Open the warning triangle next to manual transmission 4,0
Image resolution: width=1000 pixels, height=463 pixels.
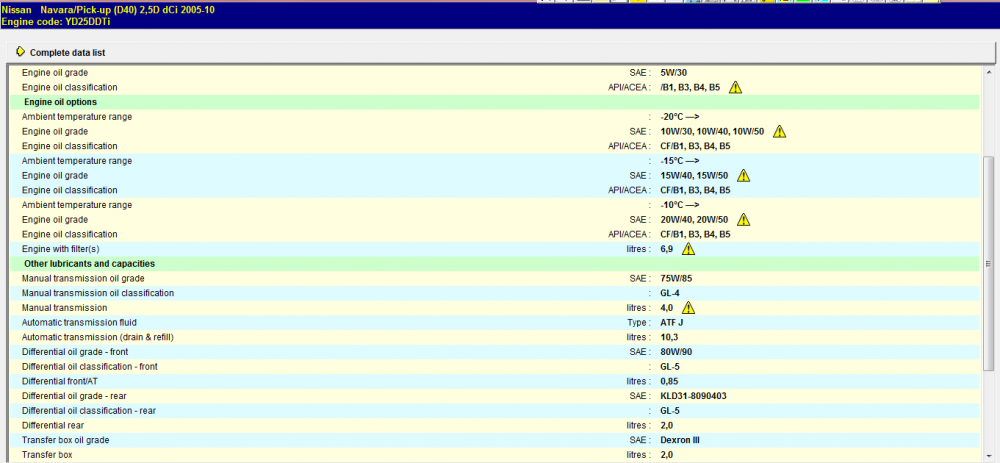click(688, 307)
